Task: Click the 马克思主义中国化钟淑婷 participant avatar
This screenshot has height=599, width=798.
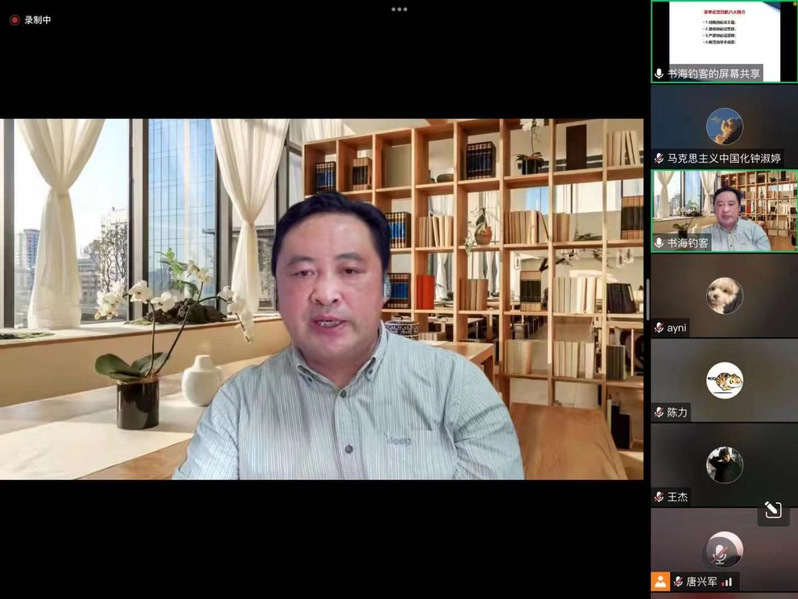Action: [x=724, y=126]
